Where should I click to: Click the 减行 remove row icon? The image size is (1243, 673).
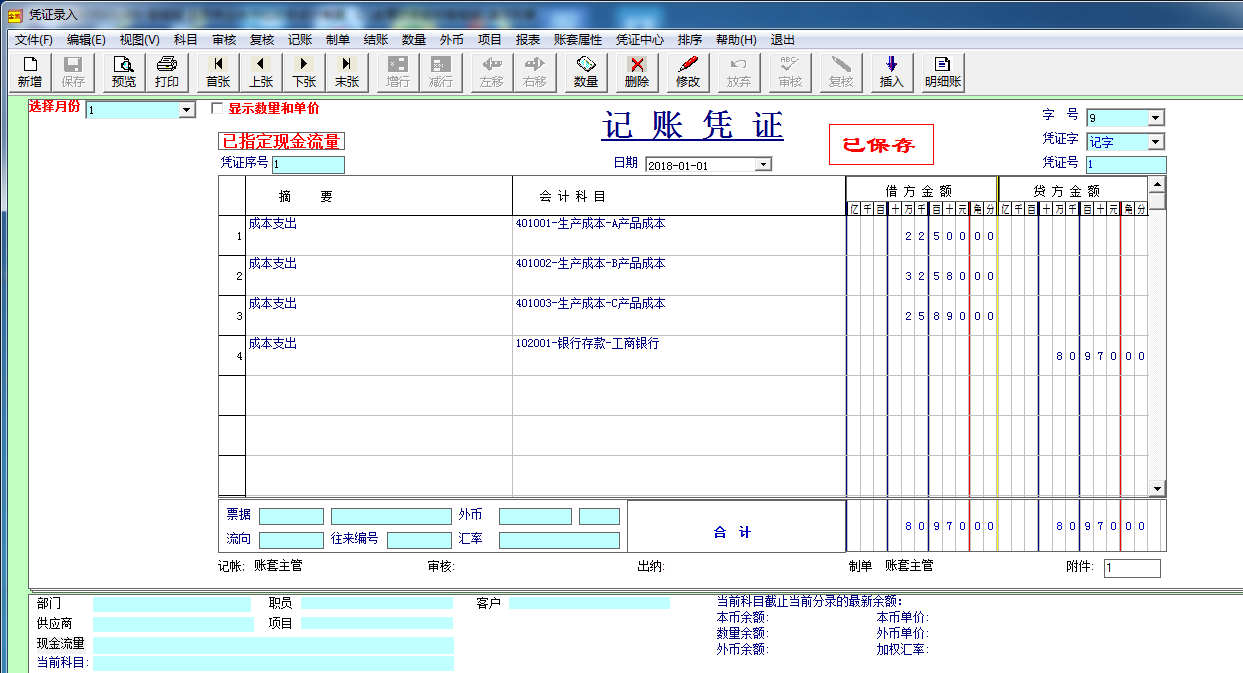tap(441, 72)
